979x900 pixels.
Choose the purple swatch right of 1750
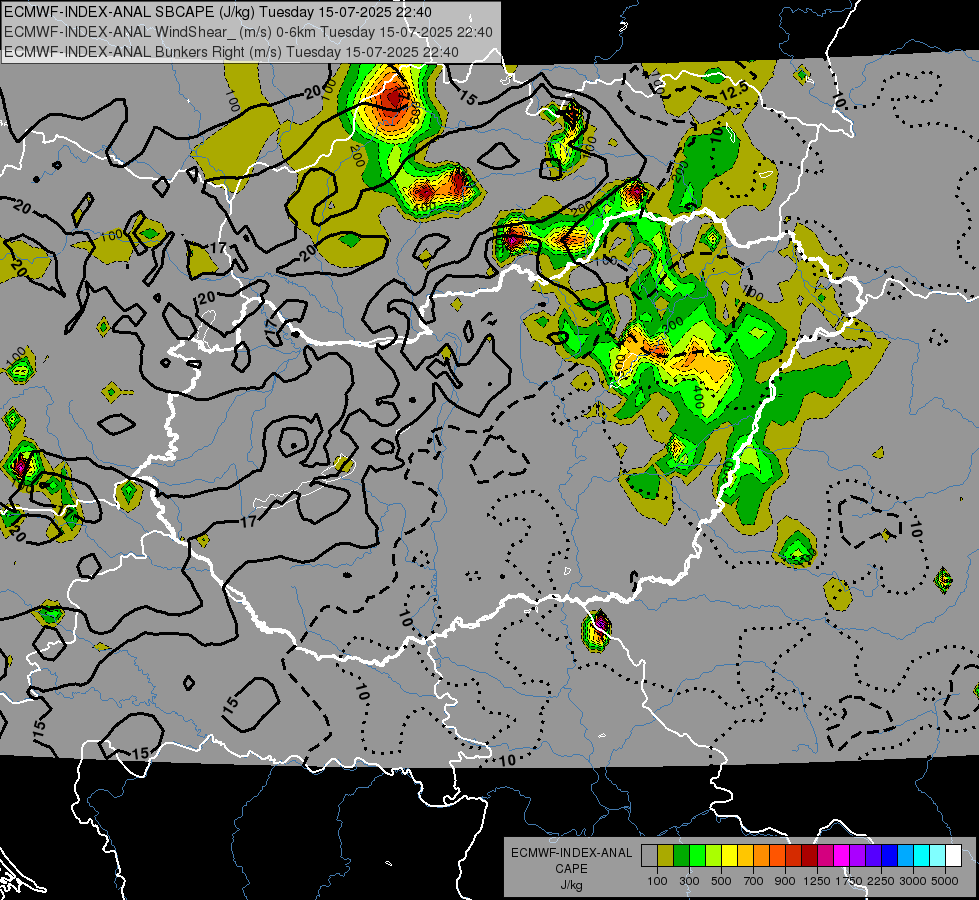[x=858, y=855]
